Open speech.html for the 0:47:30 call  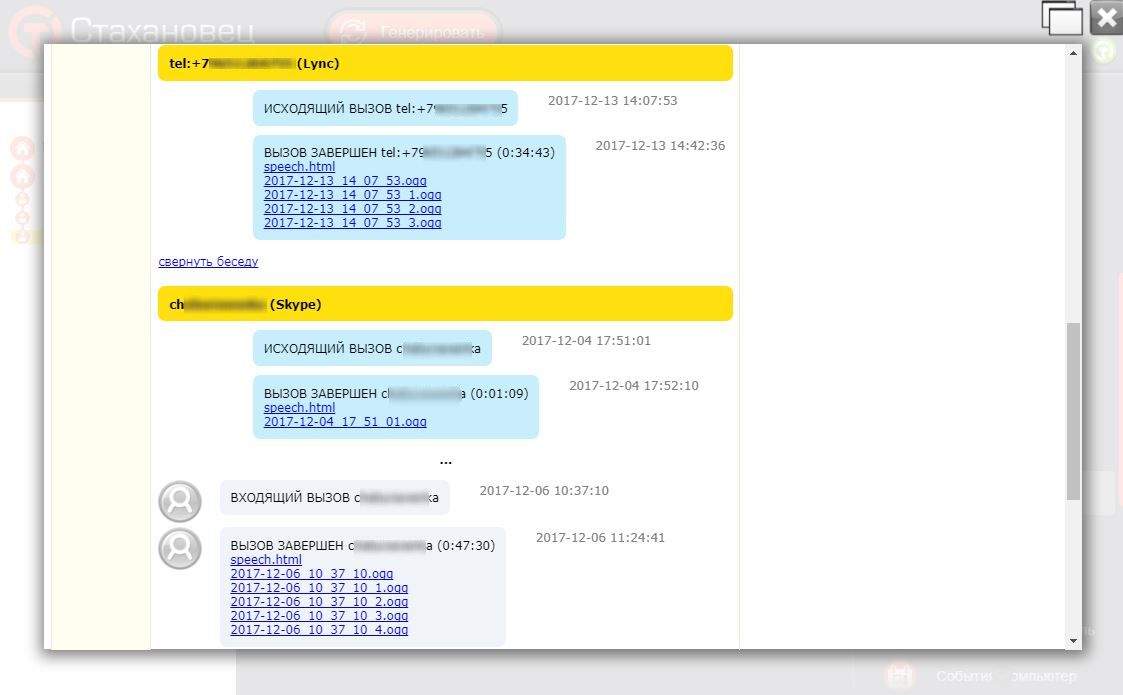coord(266,559)
